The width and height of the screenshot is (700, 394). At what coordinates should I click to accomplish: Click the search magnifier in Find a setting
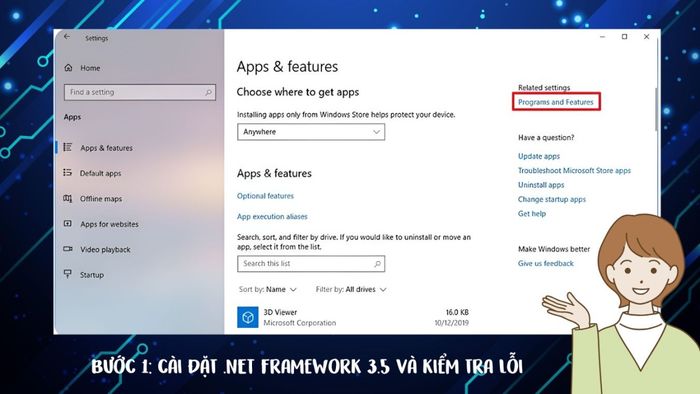(208, 92)
